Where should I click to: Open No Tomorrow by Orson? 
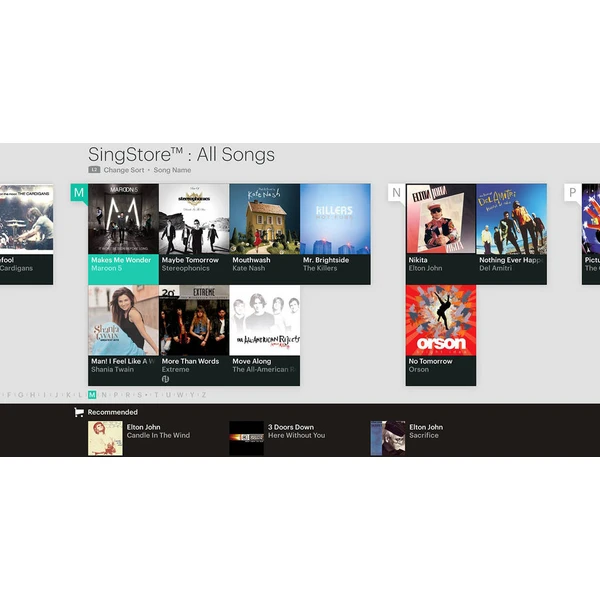[441, 335]
